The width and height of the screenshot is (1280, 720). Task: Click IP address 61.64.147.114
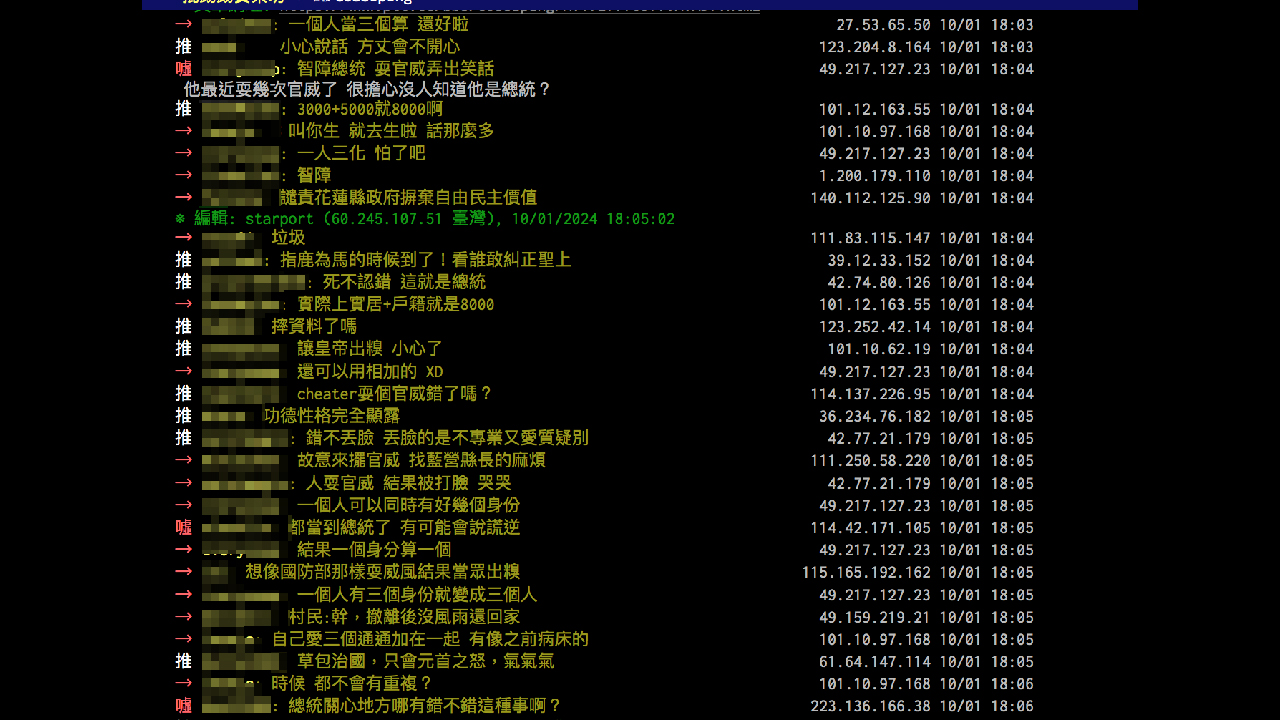874,662
